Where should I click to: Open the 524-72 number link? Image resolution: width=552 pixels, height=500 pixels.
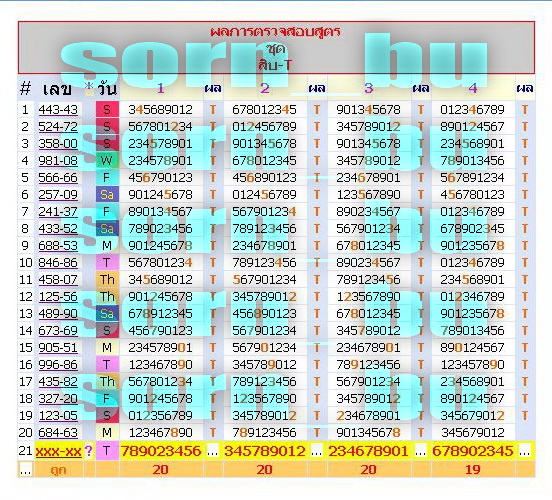(x=58, y=127)
